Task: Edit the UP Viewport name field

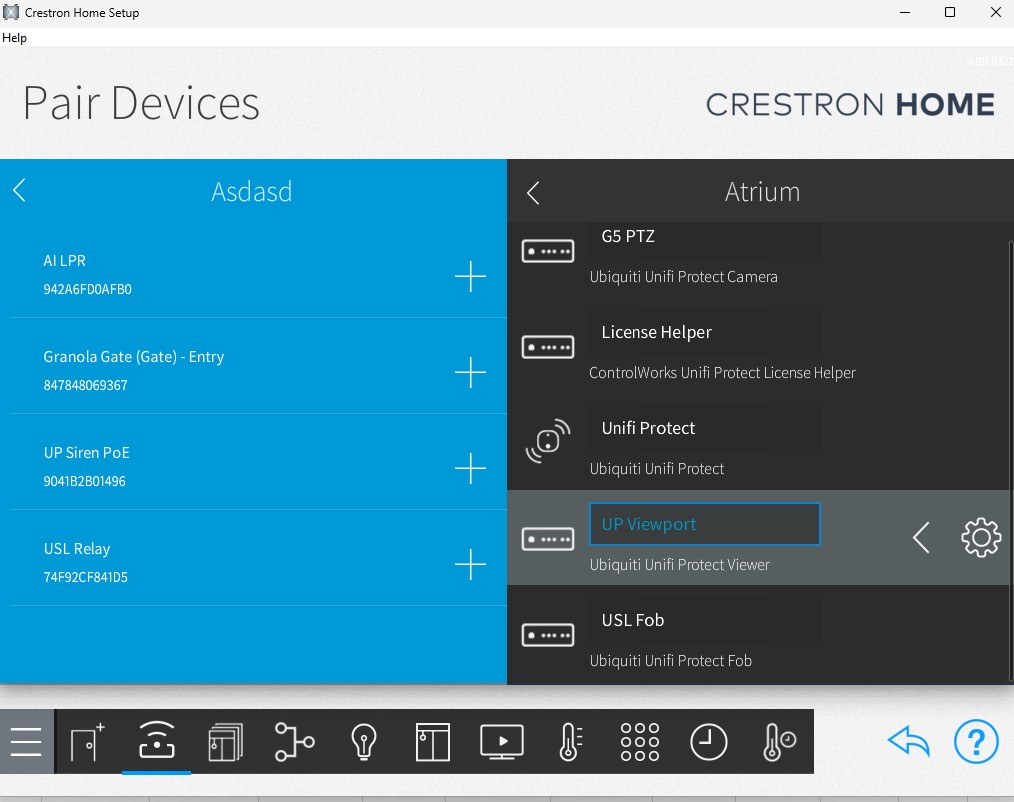Action: (705, 524)
